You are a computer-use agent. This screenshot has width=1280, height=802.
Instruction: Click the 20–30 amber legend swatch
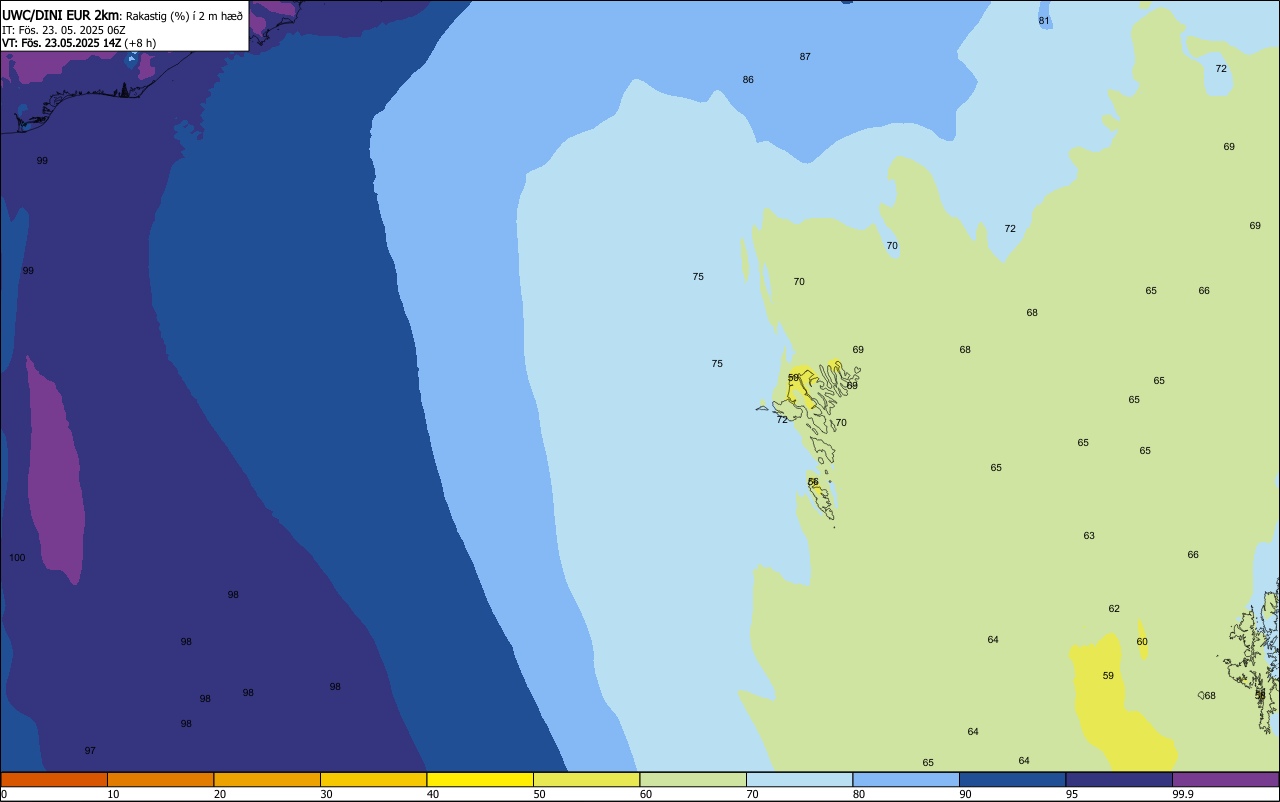click(x=267, y=779)
